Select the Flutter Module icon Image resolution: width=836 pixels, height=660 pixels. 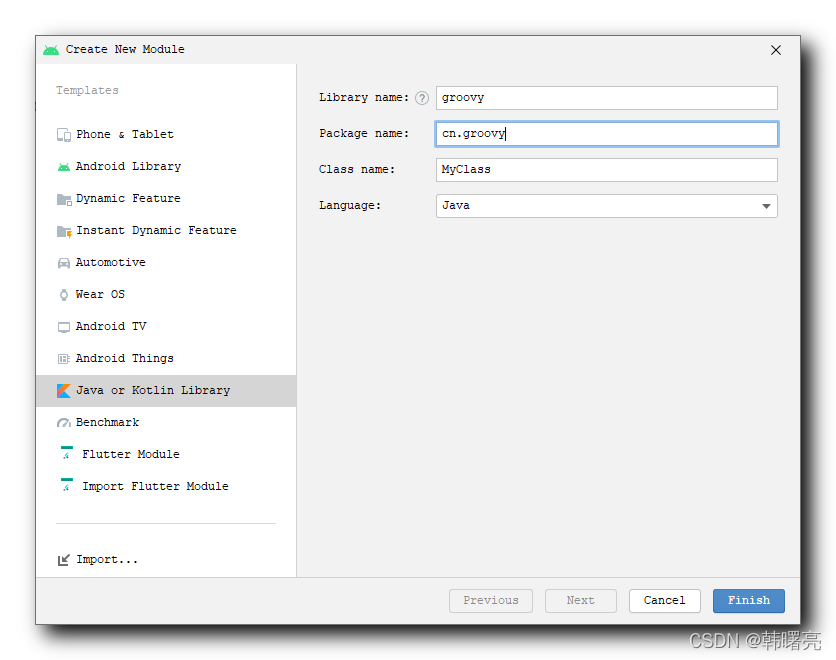[67, 453]
